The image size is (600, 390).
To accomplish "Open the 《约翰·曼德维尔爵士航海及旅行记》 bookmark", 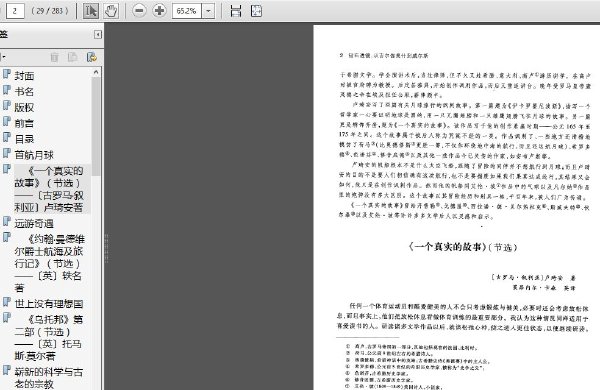I will tap(49, 263).
